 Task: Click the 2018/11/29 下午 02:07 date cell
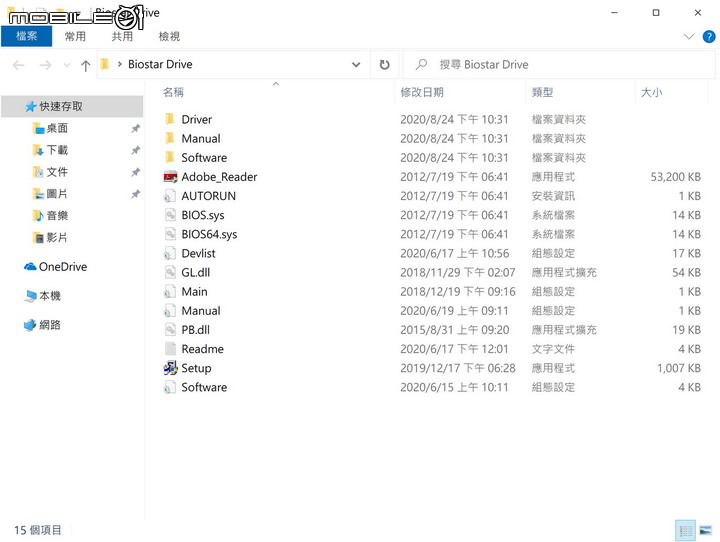[457, 272]
